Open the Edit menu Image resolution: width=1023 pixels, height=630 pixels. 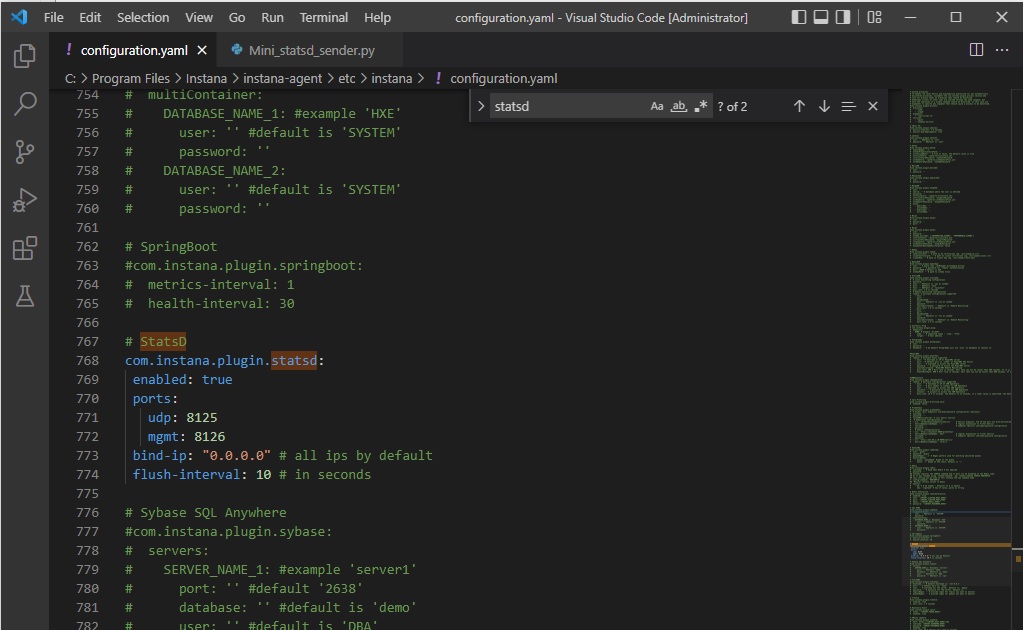[90, 18]
